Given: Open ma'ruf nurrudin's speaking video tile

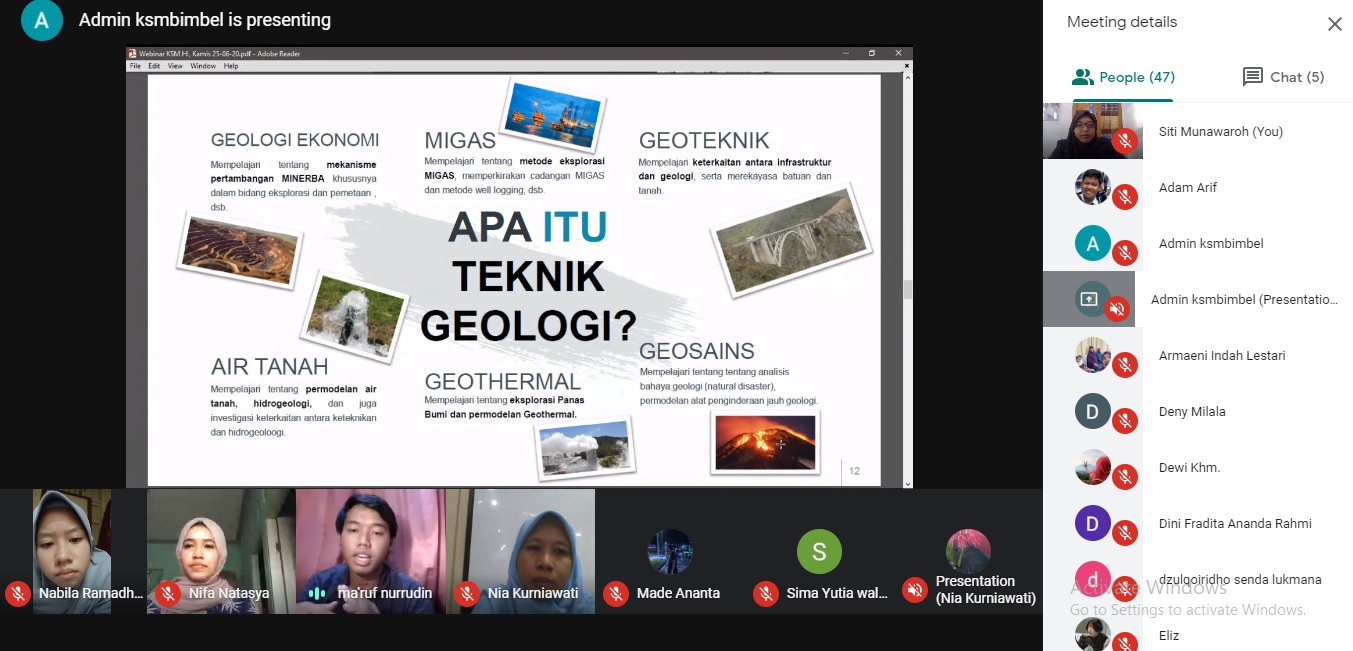Looking at the screenshot, I should (x=371, y=548).
